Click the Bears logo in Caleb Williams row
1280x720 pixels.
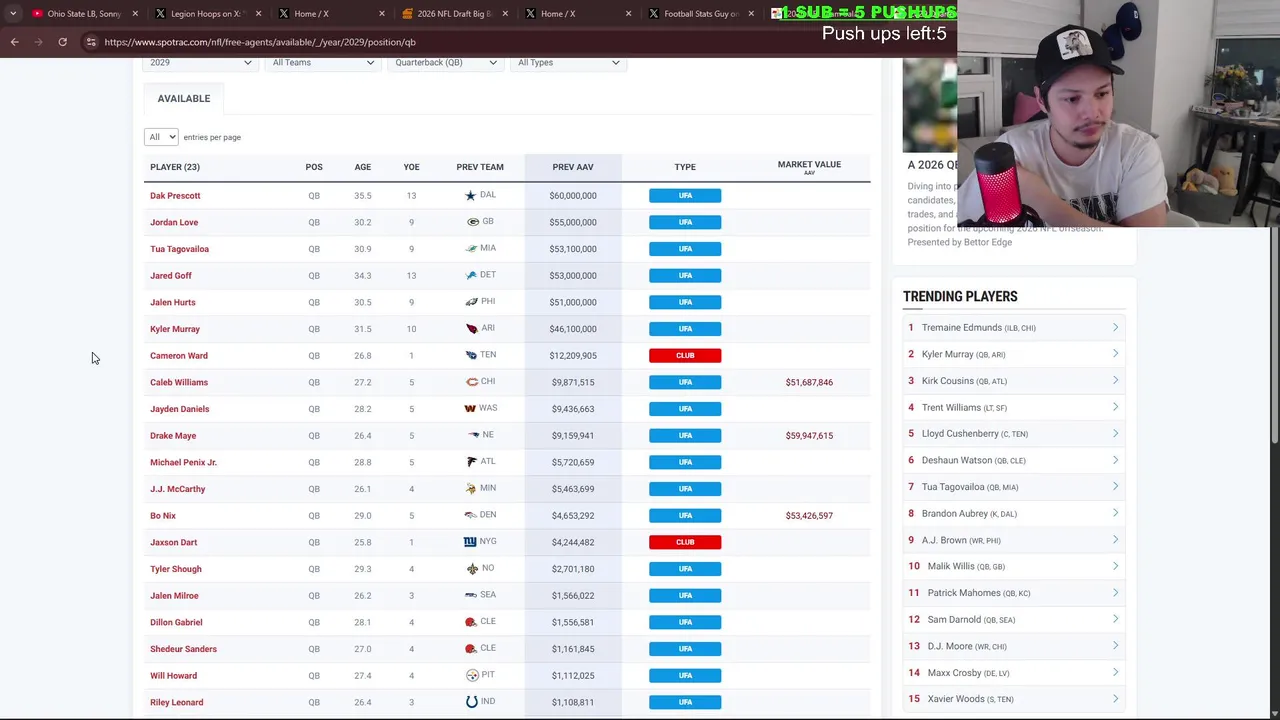click(x=472, y=381)
